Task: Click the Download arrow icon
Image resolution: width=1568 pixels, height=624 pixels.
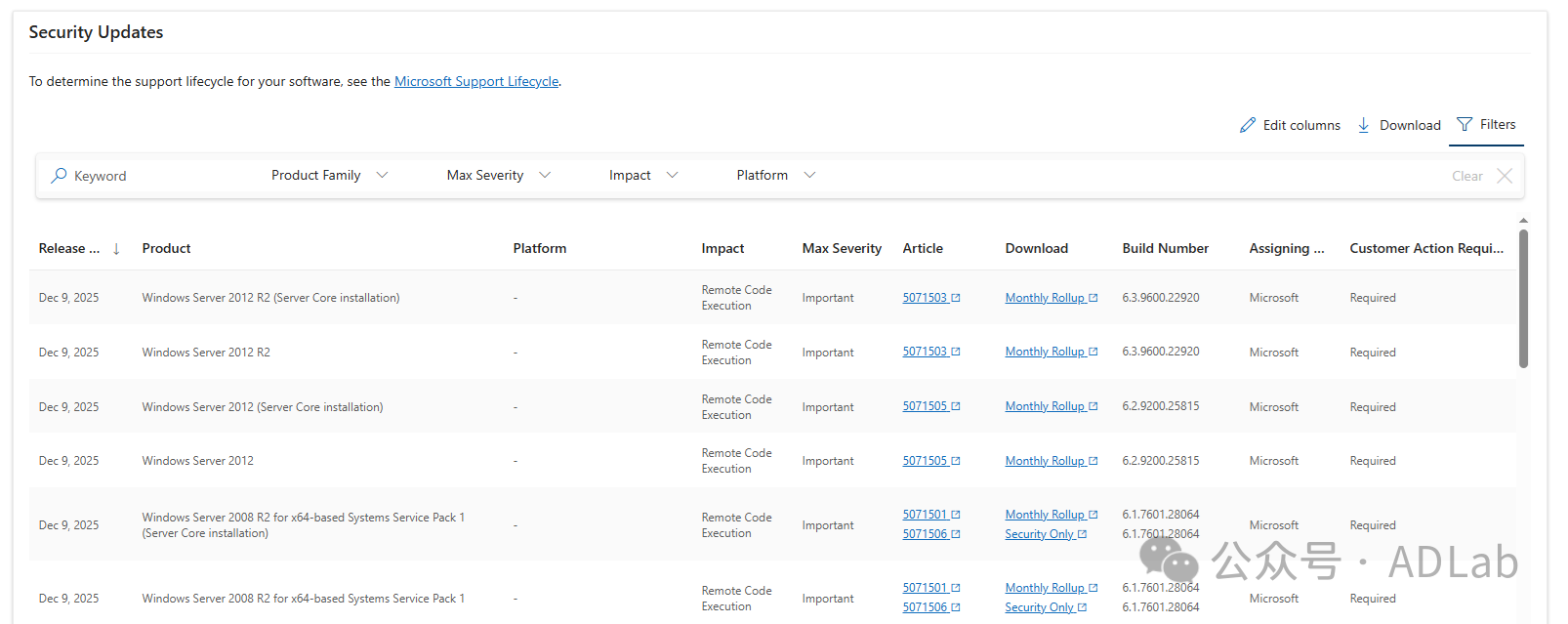Action: point(1364,125)
